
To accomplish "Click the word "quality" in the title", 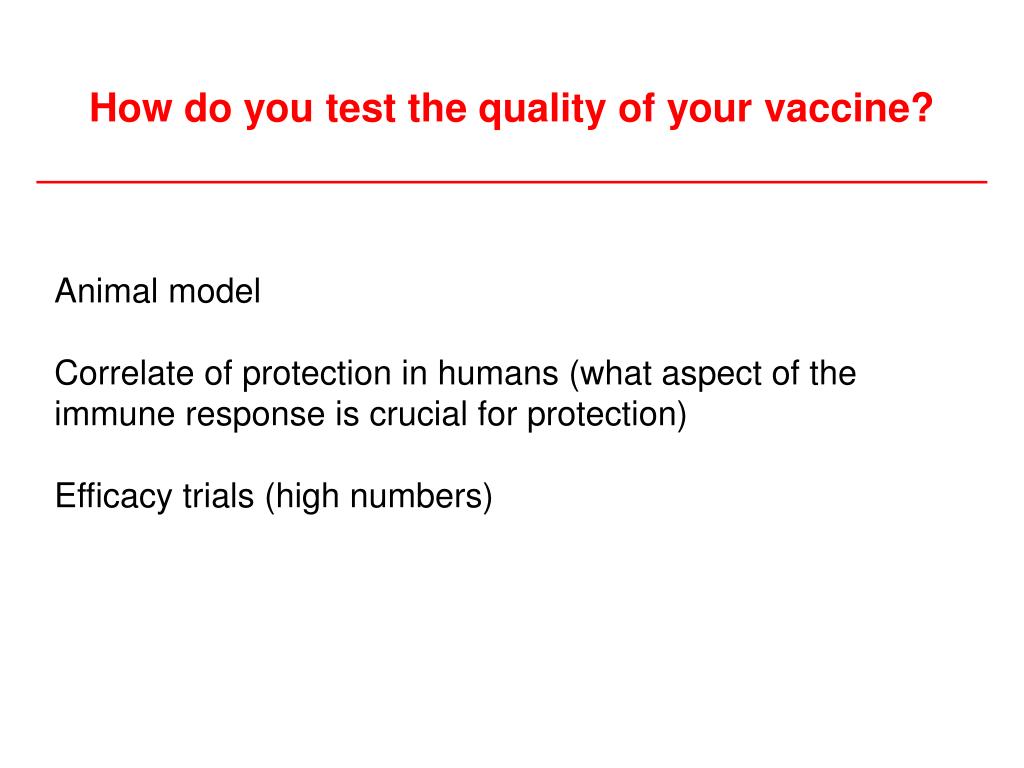I will point(541,109).
